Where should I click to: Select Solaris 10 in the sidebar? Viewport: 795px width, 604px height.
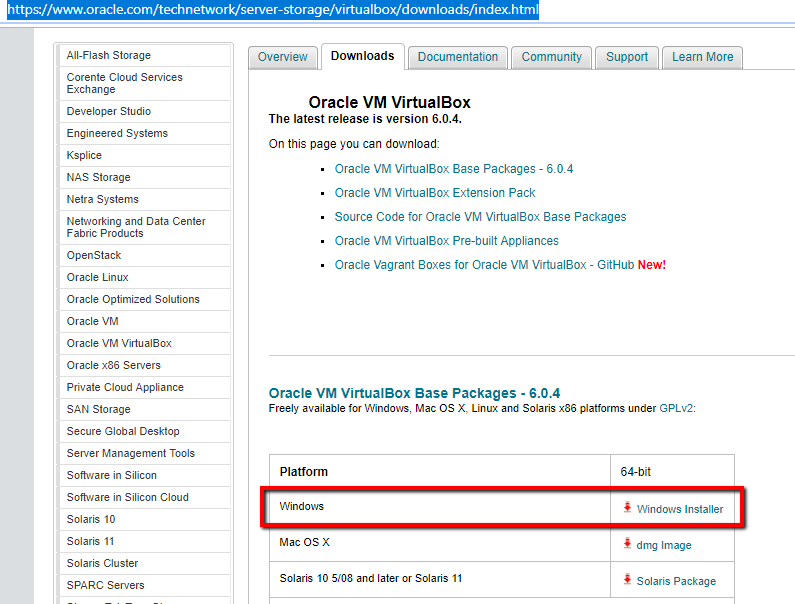[x=145, y=519]
